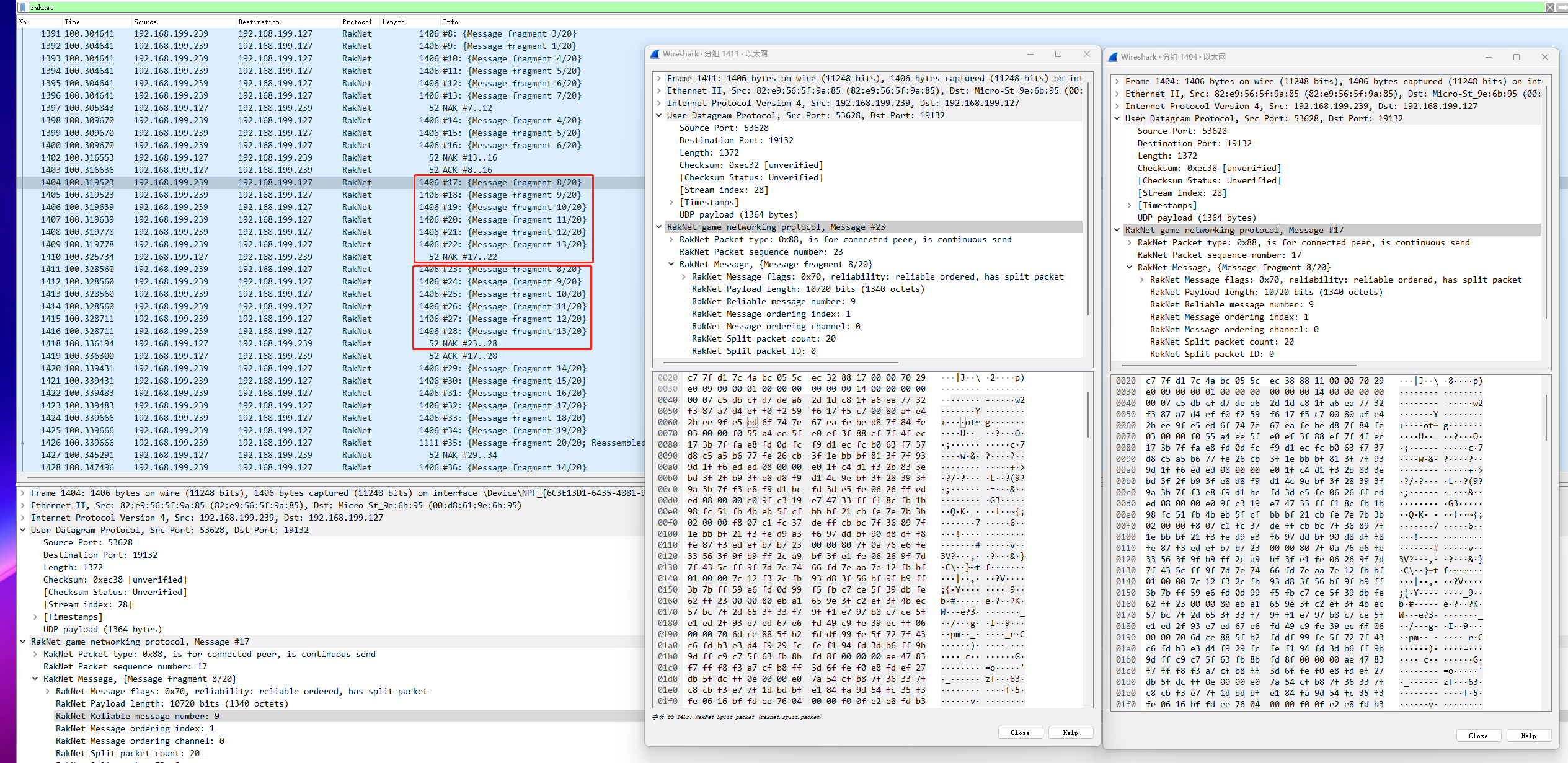
Task: Expand RakNet Message flags in packet 1404 window
Action: tap(1141, 280)
